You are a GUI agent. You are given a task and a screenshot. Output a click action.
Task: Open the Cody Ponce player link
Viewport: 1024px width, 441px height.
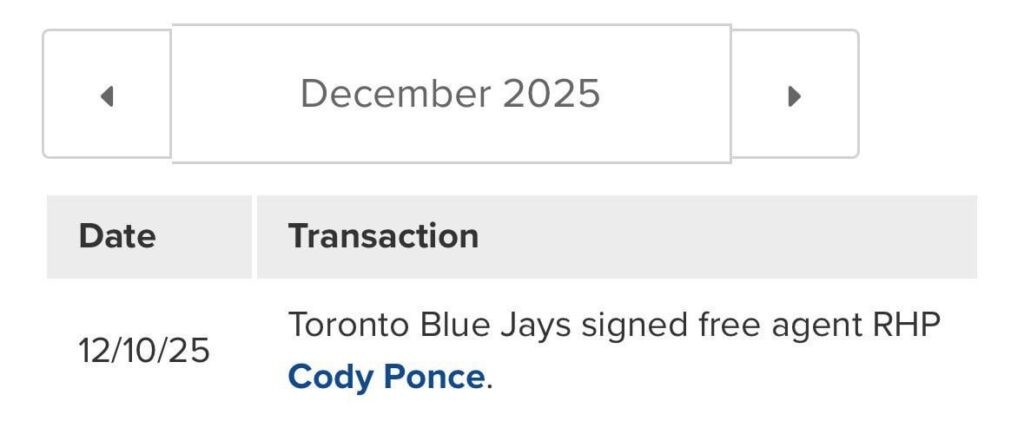coord(385,377)
